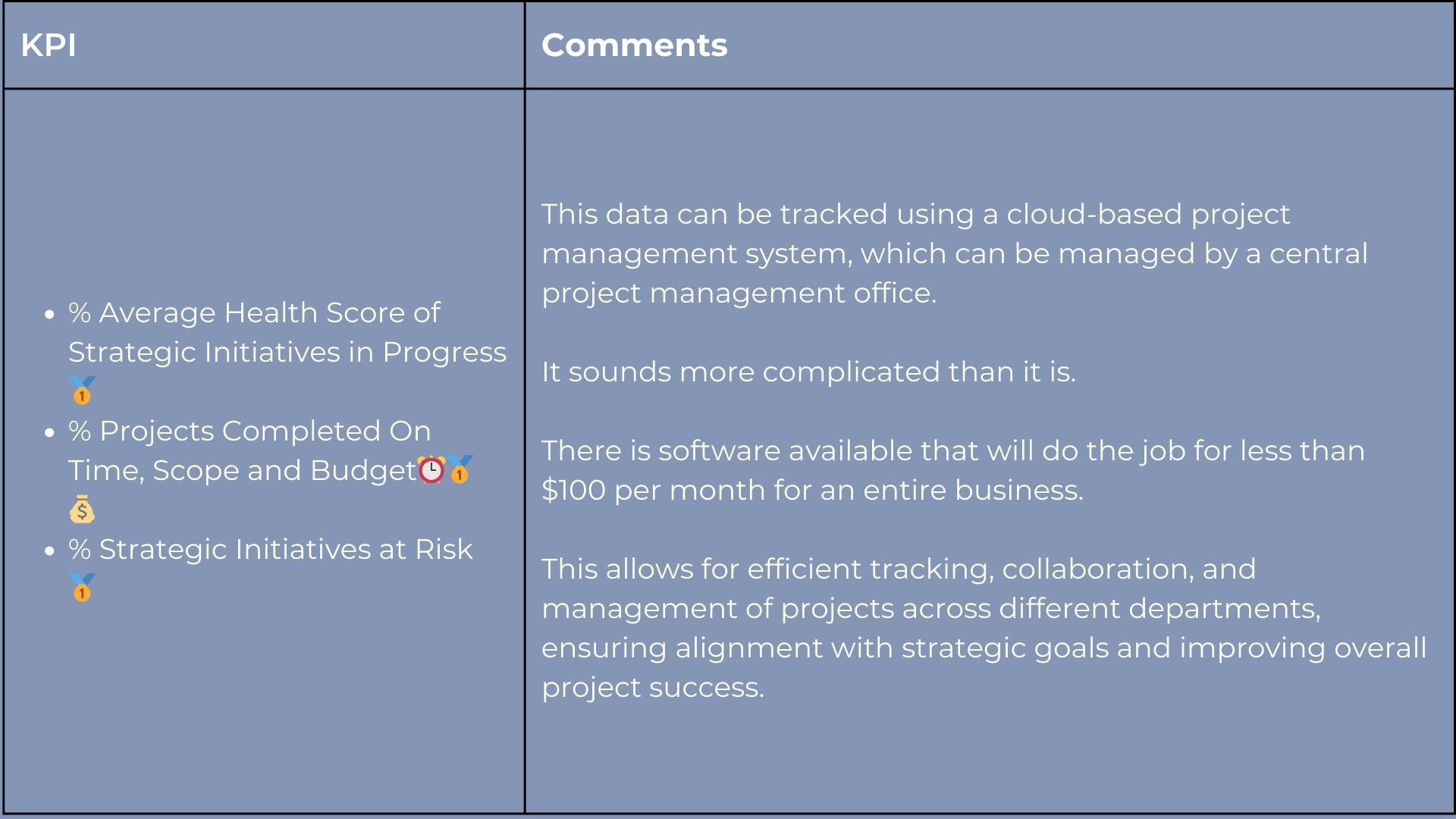Click the bullet point before Average Health Score
The image size is (1456, 819).
point(50,314)
